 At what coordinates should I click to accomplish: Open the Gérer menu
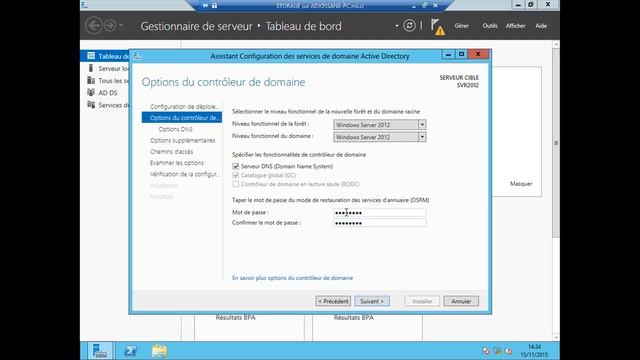[x=462, y=26]
